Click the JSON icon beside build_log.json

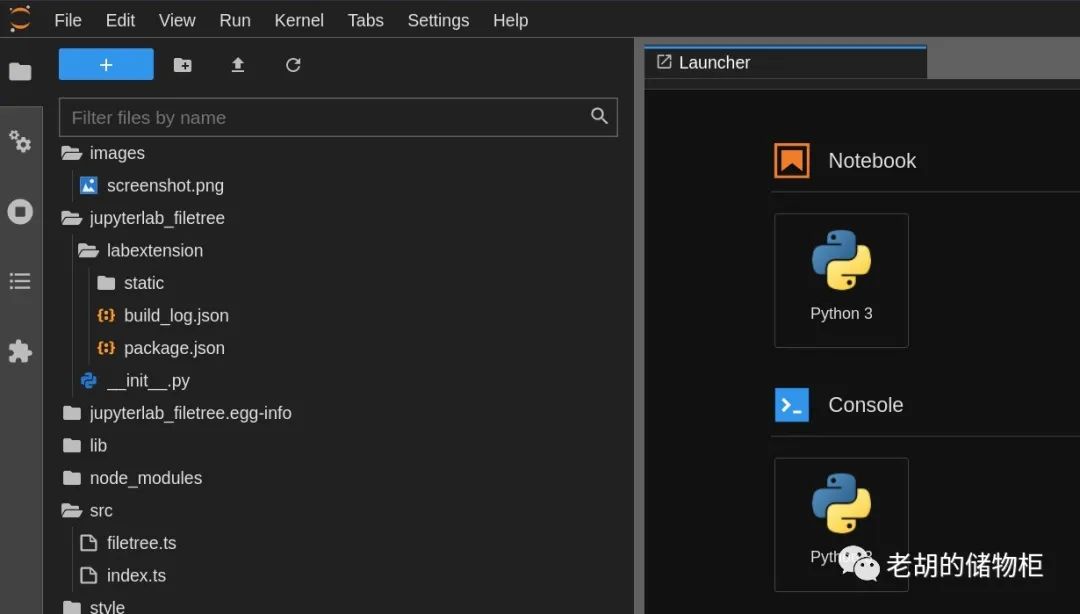[106, 315]
